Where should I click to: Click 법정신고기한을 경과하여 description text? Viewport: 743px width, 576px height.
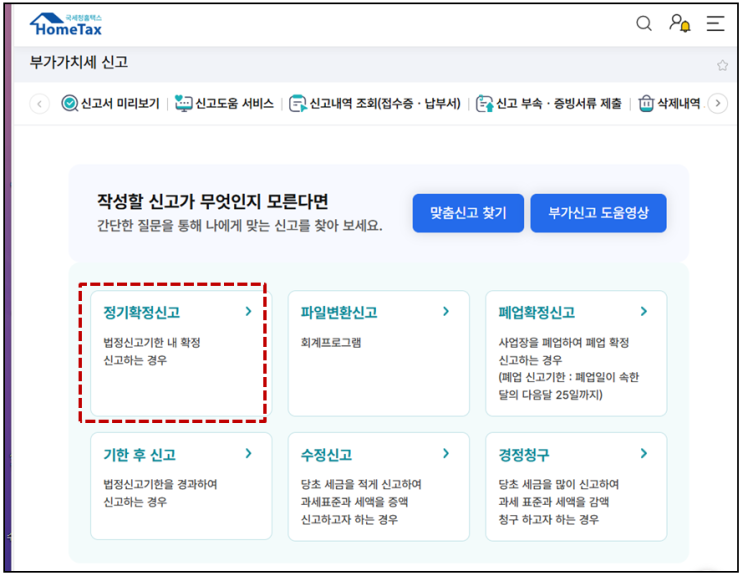(160, 493)
